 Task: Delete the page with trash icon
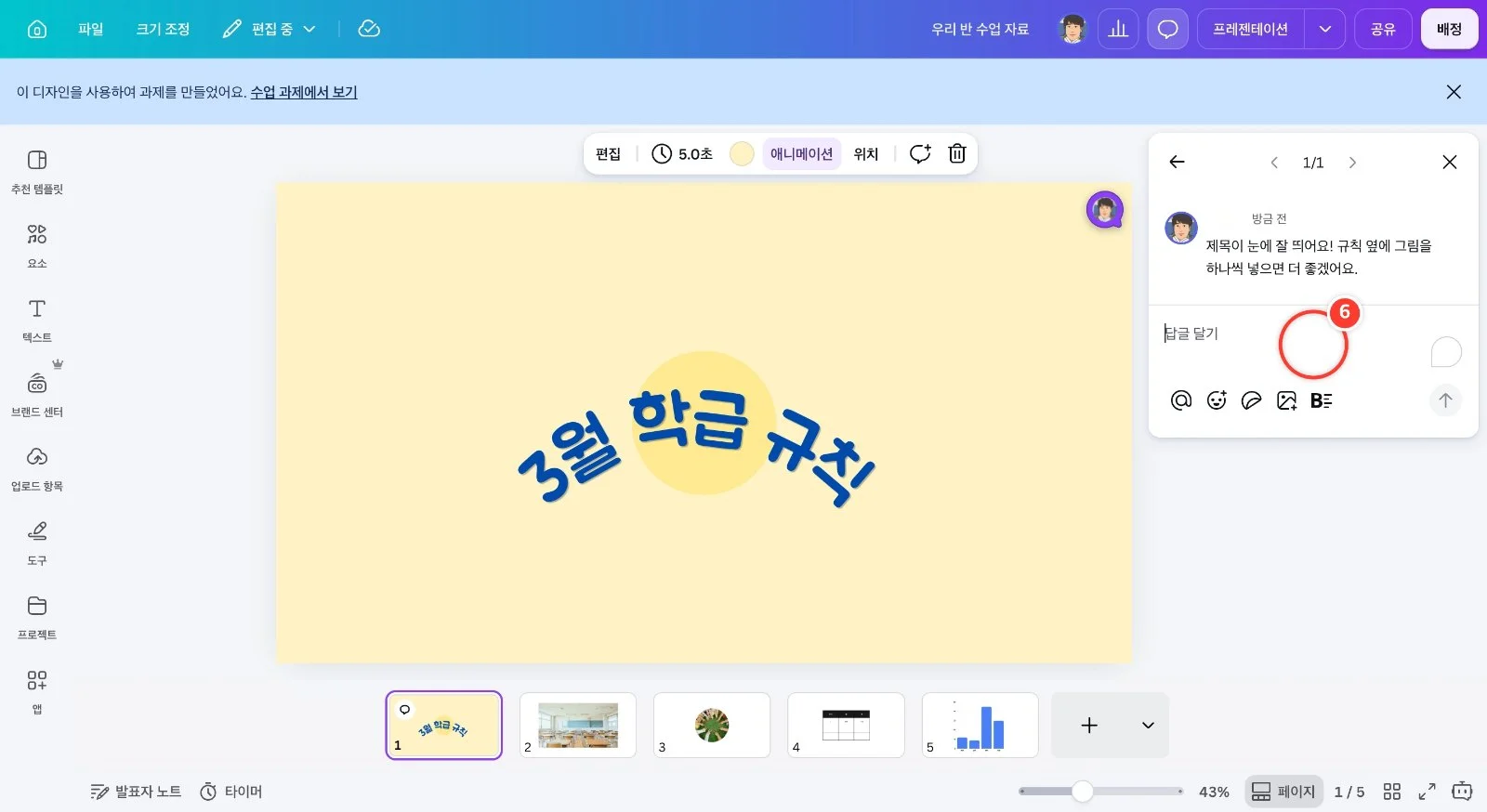[957, 153]
